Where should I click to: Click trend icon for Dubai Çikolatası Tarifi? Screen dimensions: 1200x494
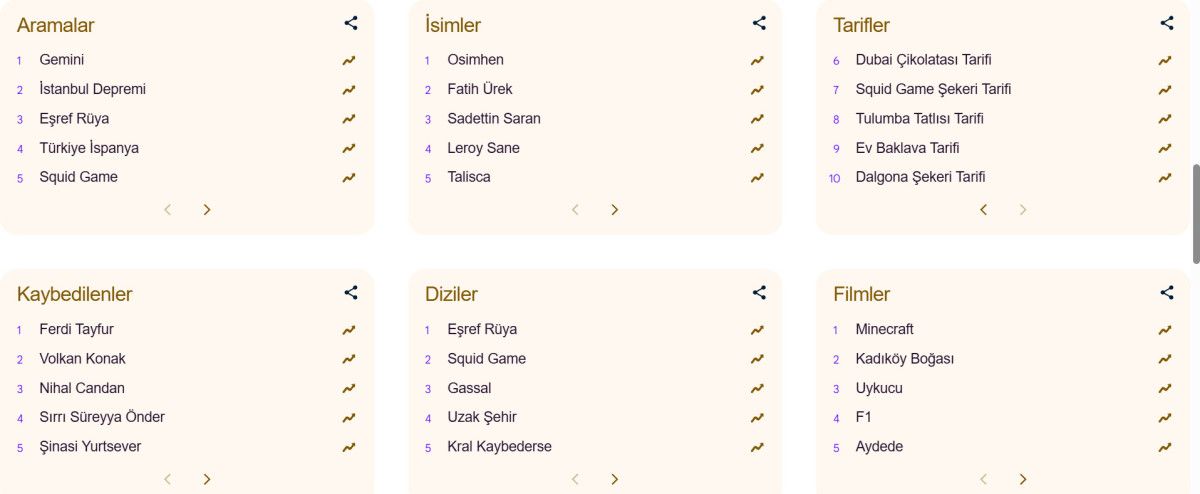tap(1165, 60)
